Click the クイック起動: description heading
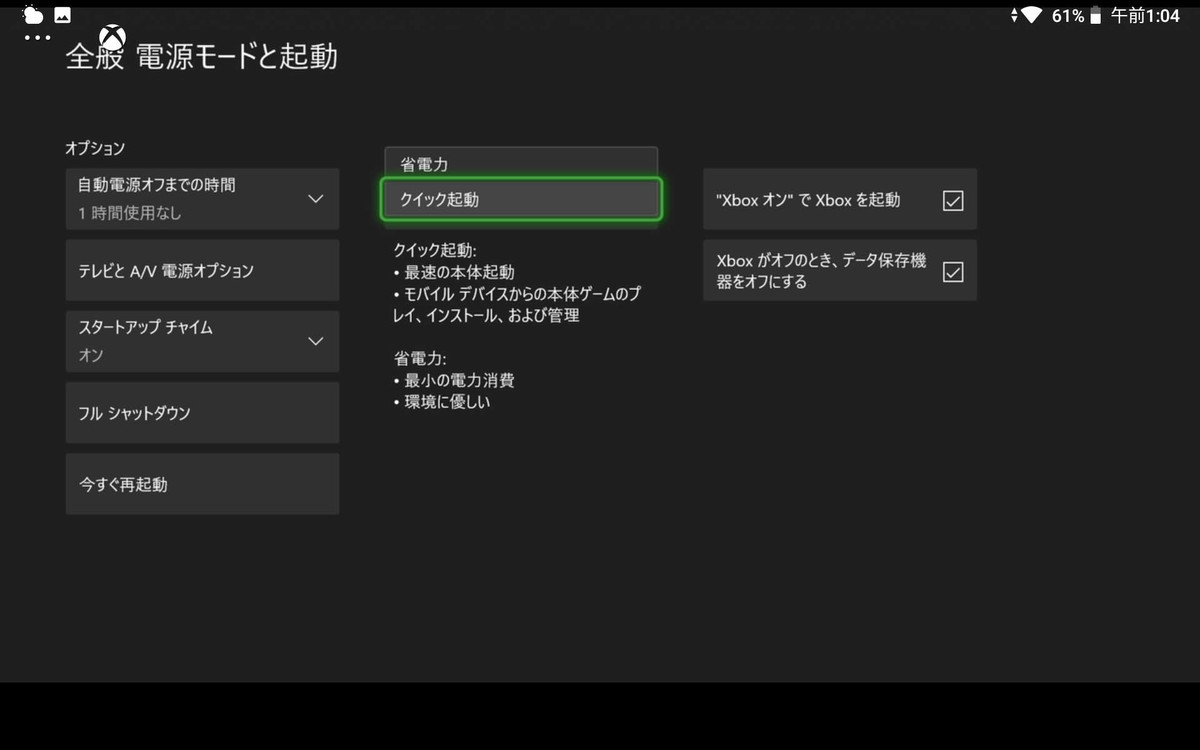 point(436,250)
